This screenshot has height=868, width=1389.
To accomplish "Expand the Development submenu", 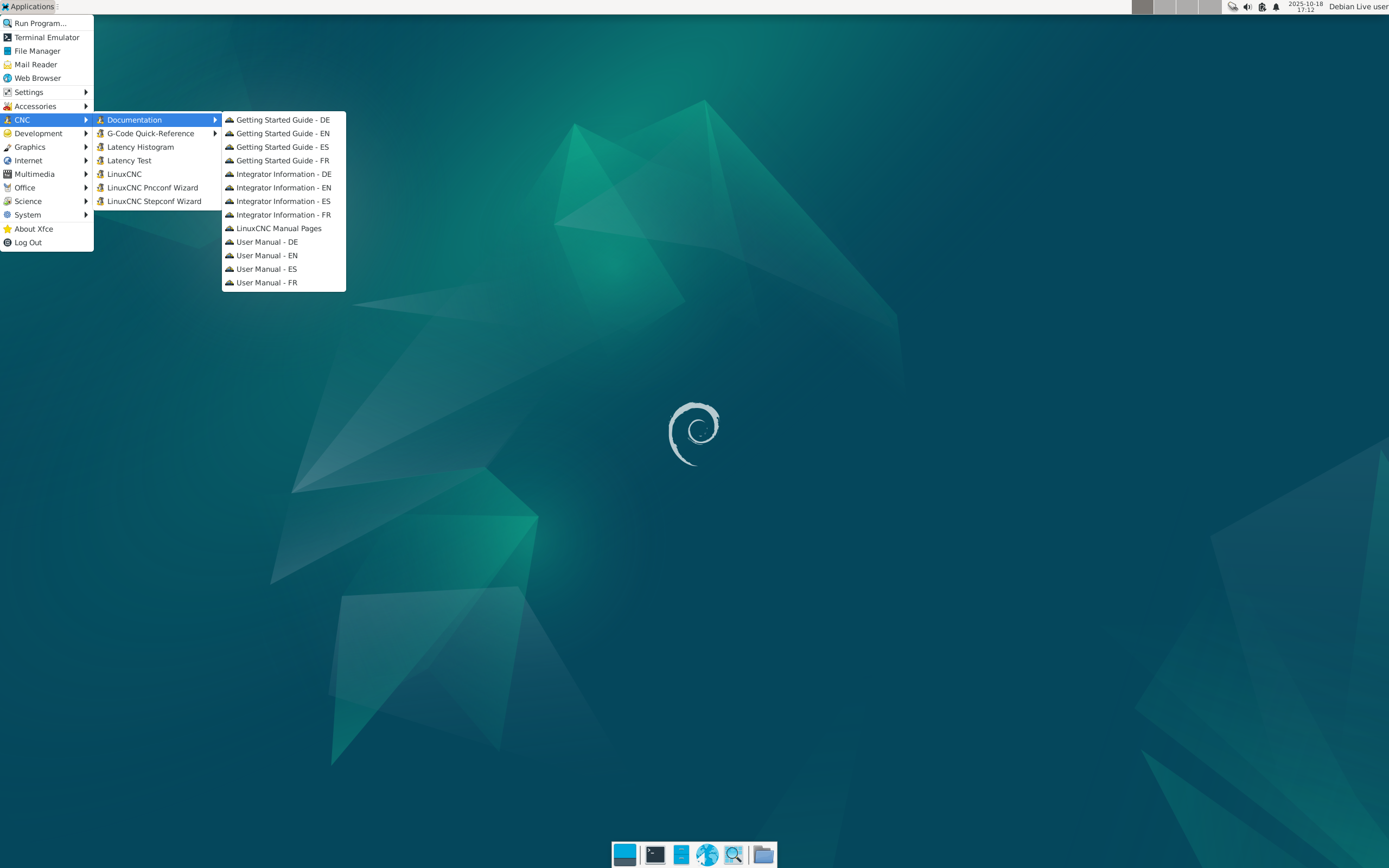I will tap(47, 134).
